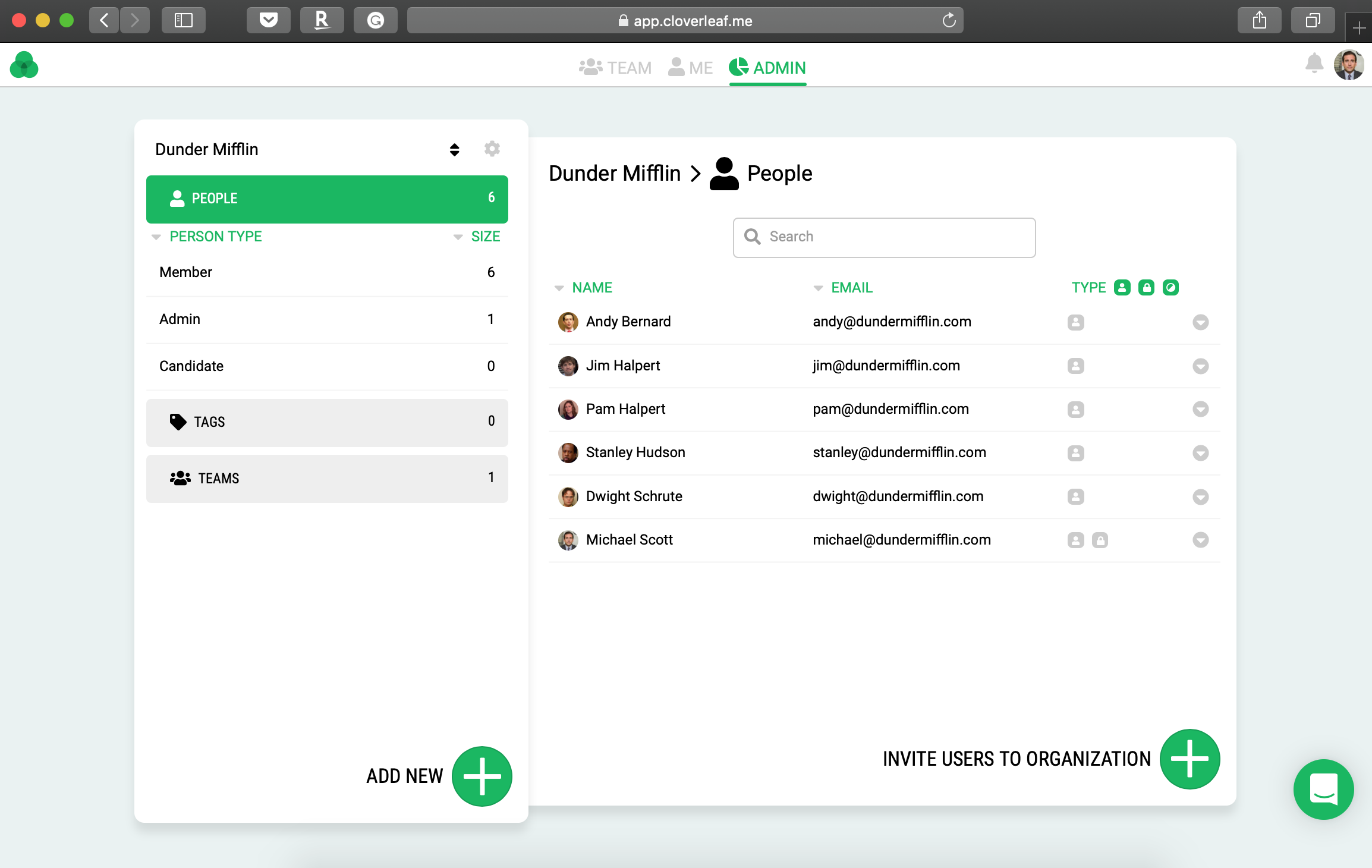Click Michael Scott's admin lock icon
Screen dimensions: 1372x868
pyautogui.click(x=1100, y=540)
